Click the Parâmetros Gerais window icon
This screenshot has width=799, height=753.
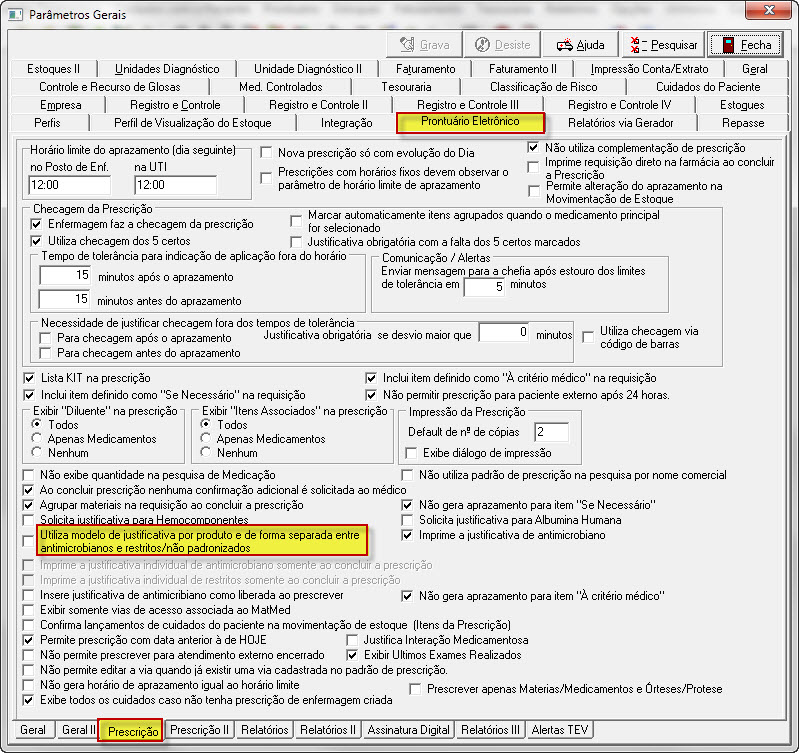15,14
